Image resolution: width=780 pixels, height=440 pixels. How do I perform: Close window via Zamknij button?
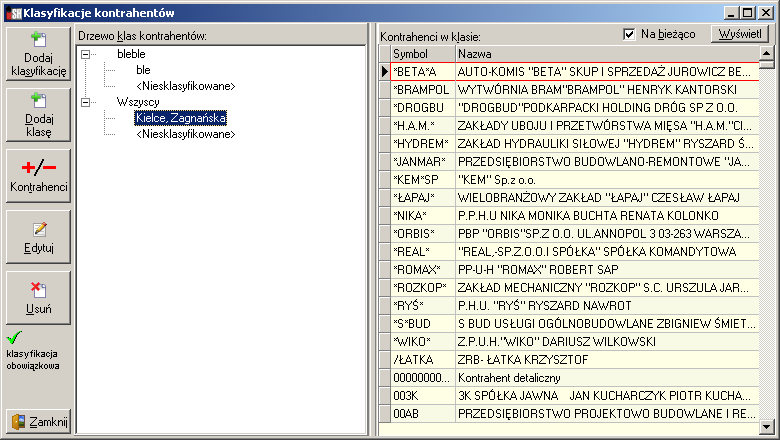38,422
